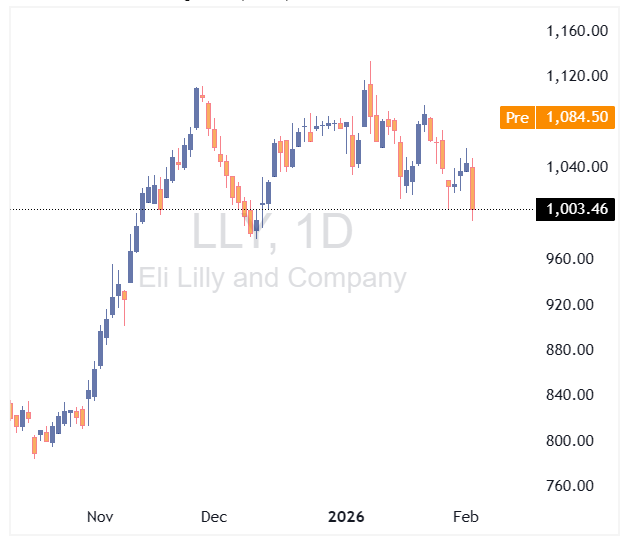Click the 1,040.00 price axis label
This screenshot has height=548, width=629.
tap(577, 167)
